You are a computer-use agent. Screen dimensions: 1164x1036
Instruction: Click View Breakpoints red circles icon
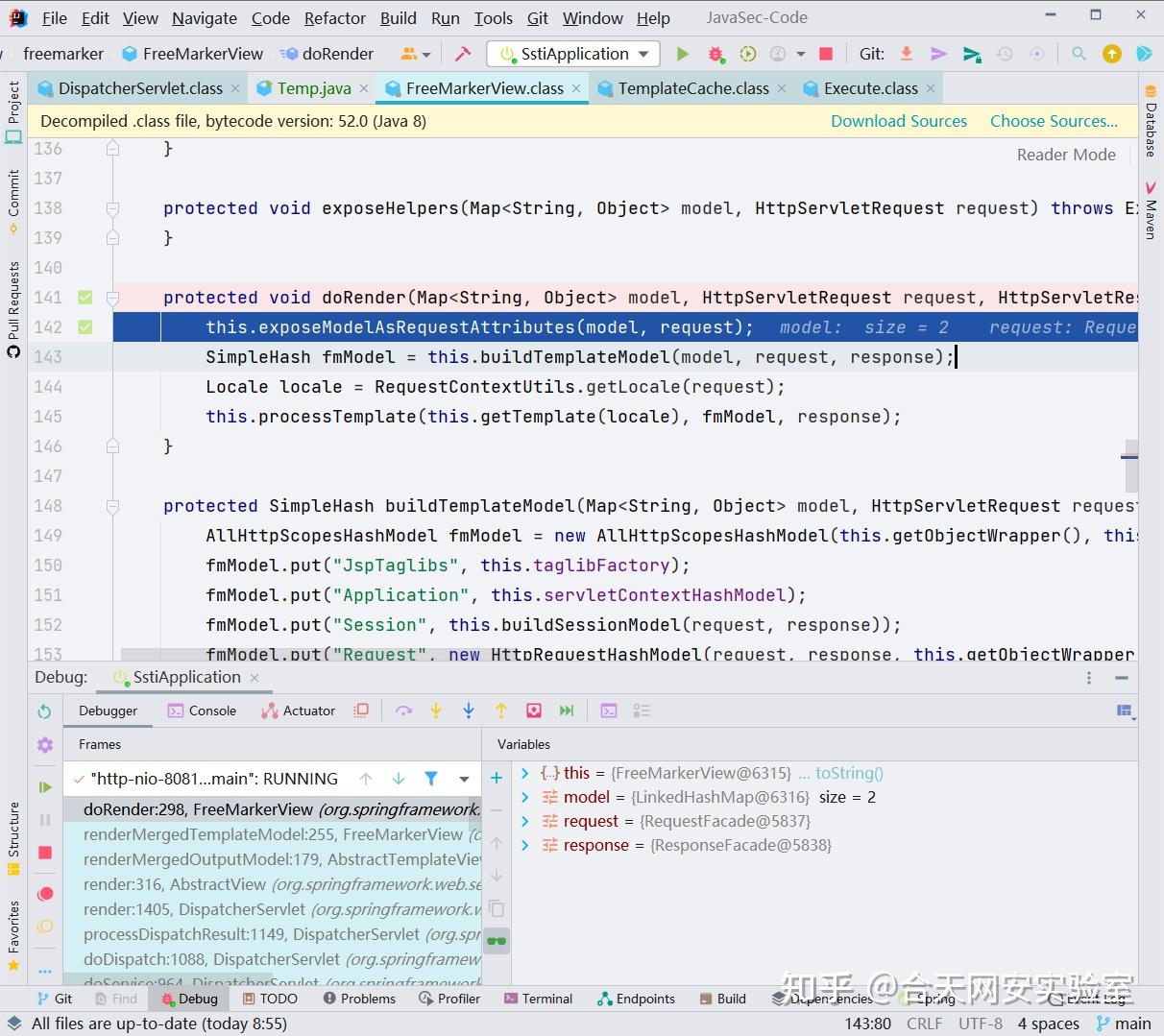pos(44,894)
